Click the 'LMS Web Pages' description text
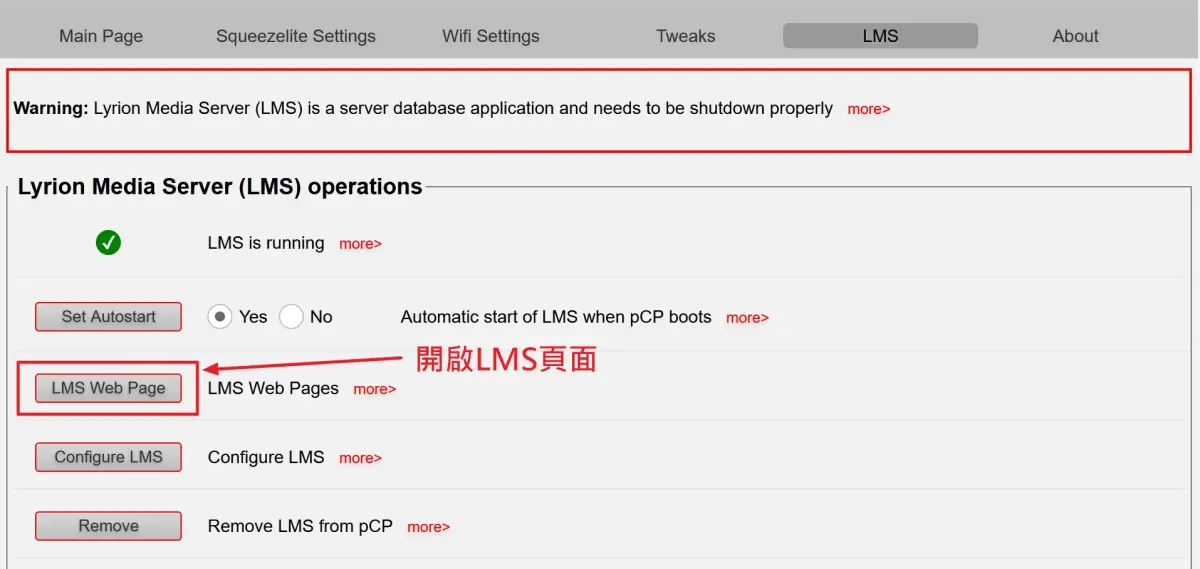The image size is (1200, 569). click(273, 388)
